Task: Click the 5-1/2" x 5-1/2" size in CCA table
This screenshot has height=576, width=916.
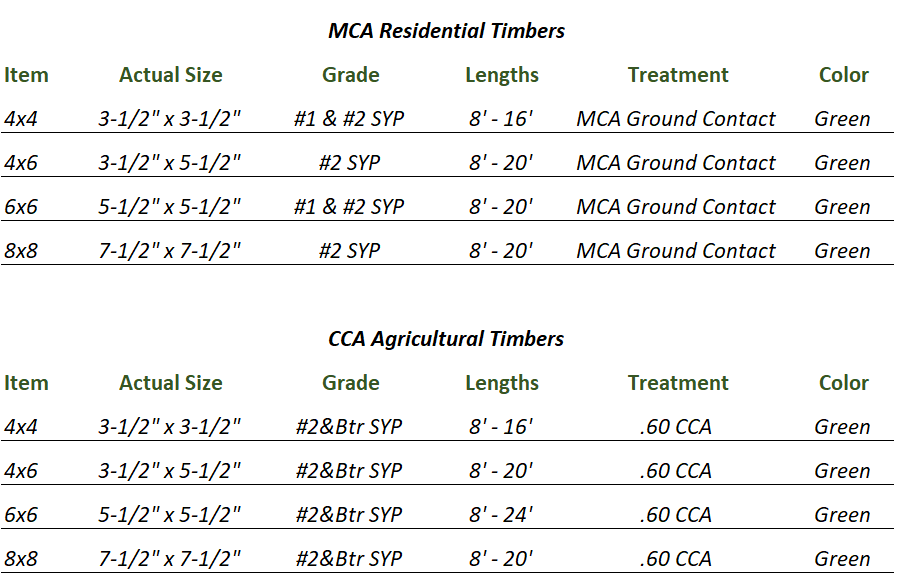Action: click(169, 515)
